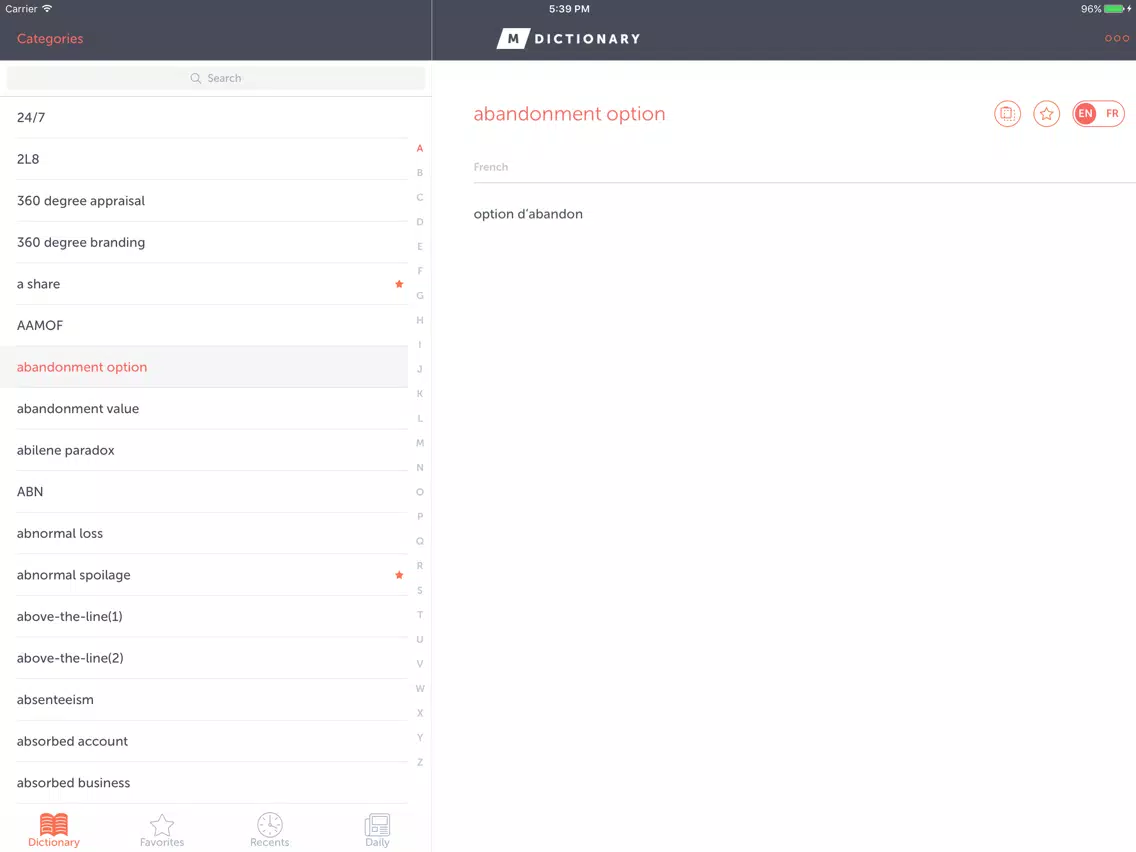
Task: Jump to letter A in index
Action: point(419,149)
